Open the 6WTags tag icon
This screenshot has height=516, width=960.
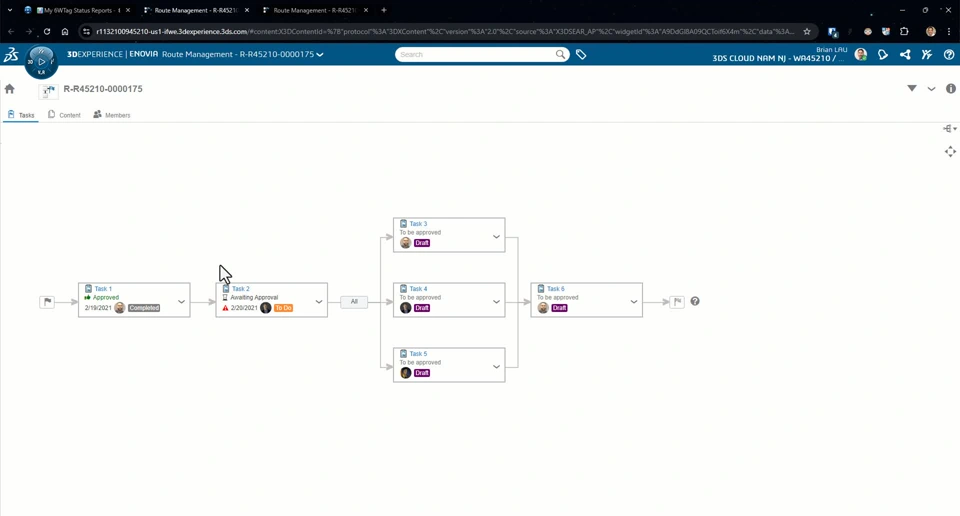[581, 54]
